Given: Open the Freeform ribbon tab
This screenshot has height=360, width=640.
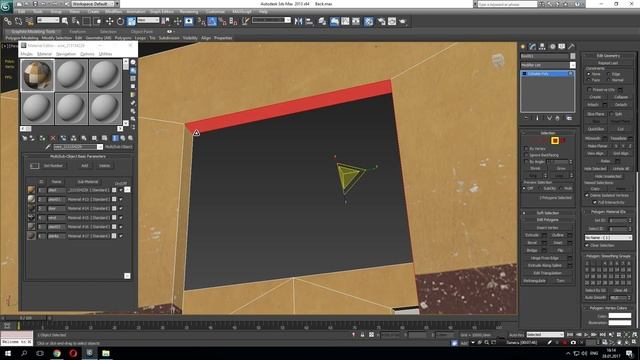Looking at the screenshot, I should pos(78,31).
